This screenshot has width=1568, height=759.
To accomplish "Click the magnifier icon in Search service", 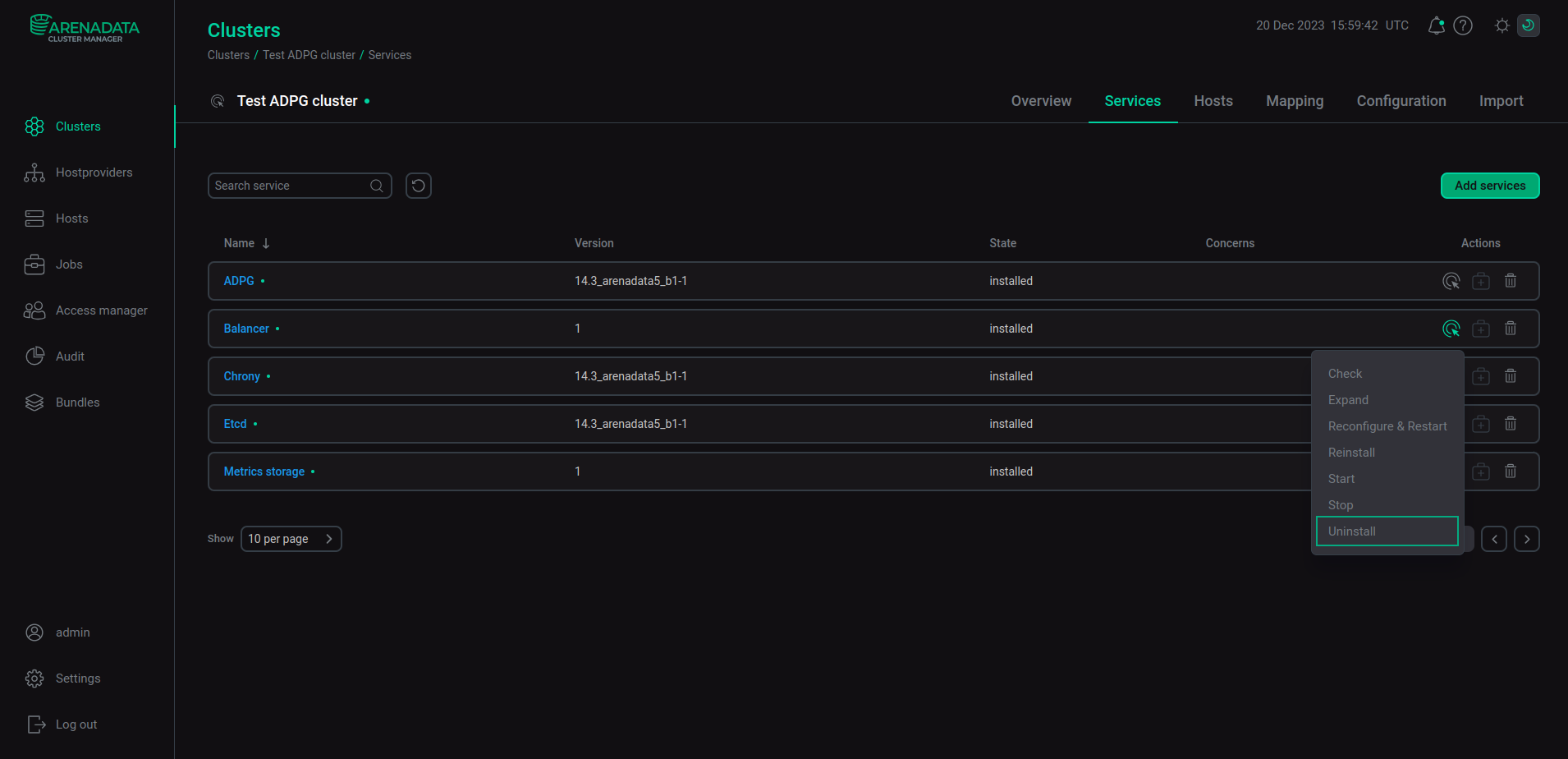I will pos(377,186).
